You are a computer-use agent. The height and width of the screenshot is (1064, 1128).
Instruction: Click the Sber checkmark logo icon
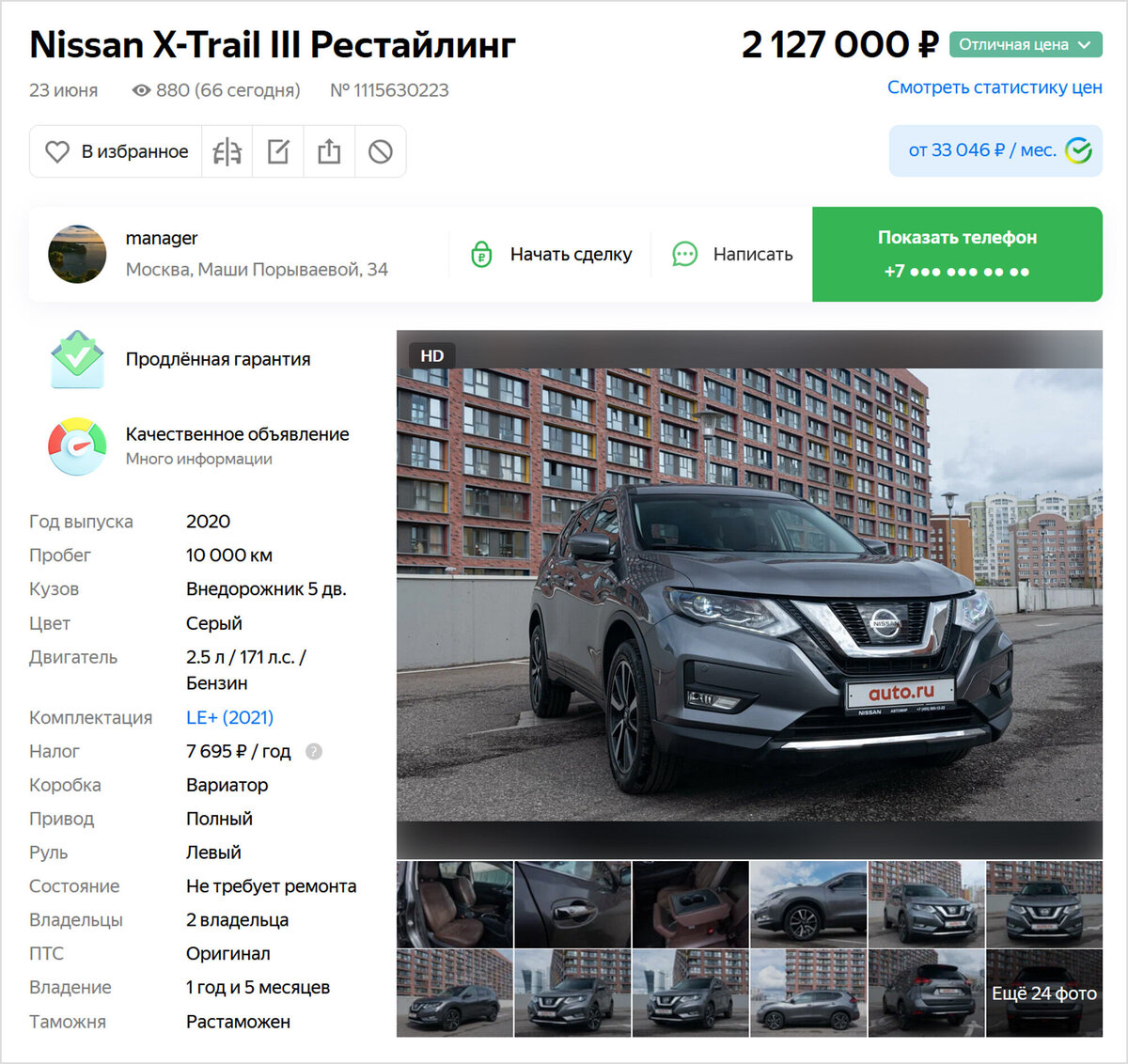[1078, 150]
